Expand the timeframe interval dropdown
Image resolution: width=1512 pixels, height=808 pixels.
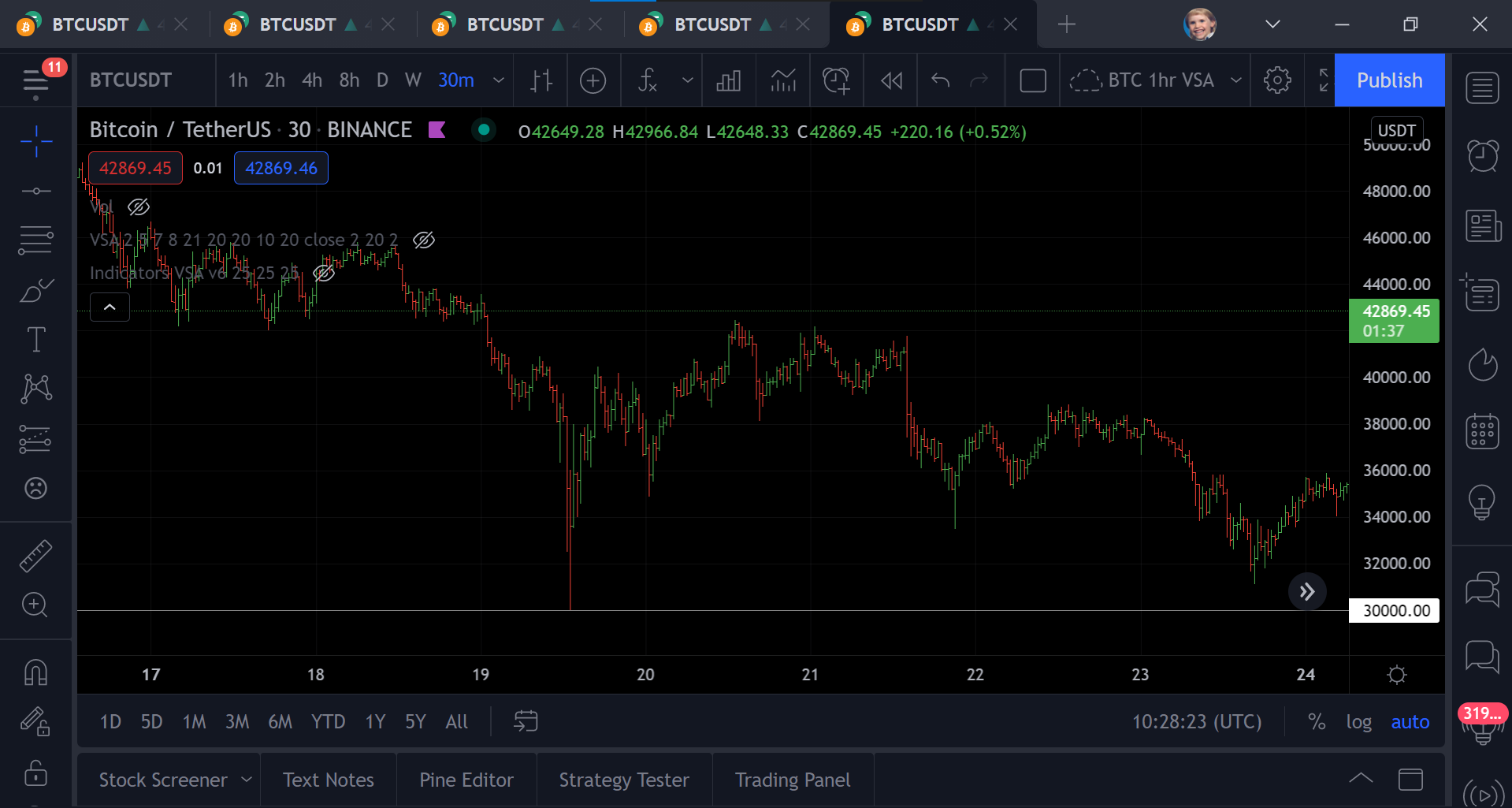coord(499,80)
